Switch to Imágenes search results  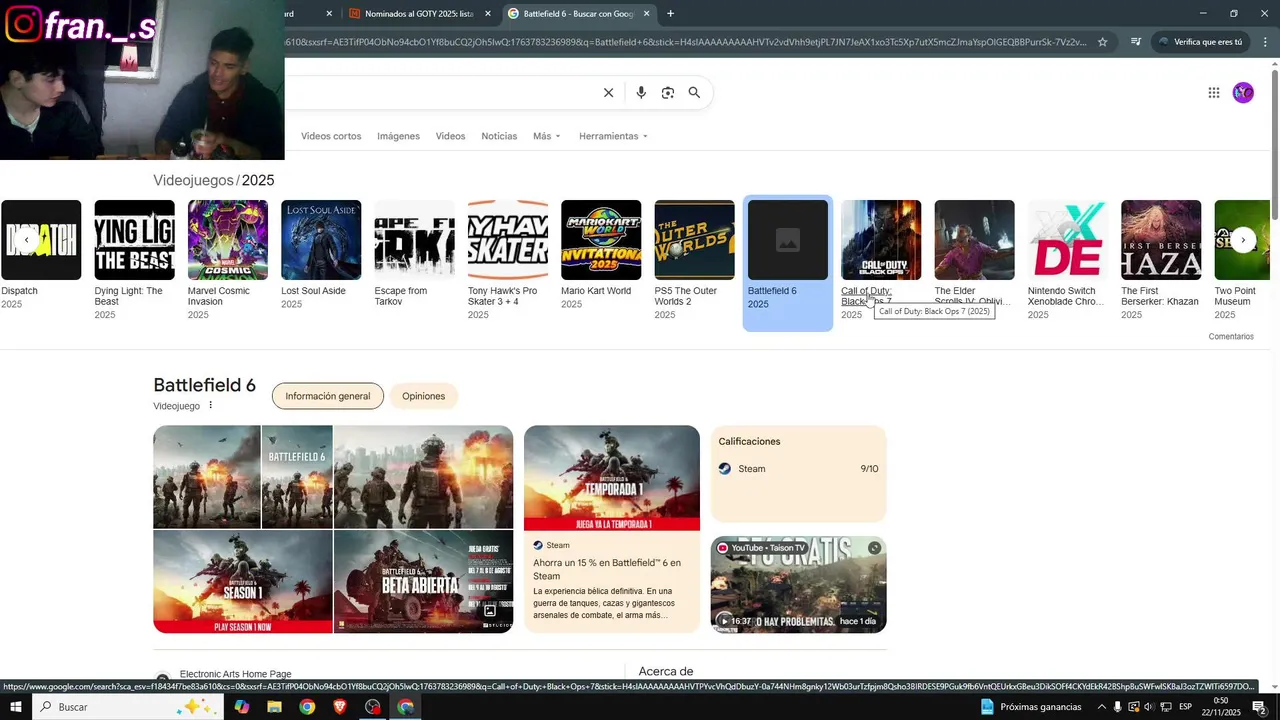[x=398, y=136]
